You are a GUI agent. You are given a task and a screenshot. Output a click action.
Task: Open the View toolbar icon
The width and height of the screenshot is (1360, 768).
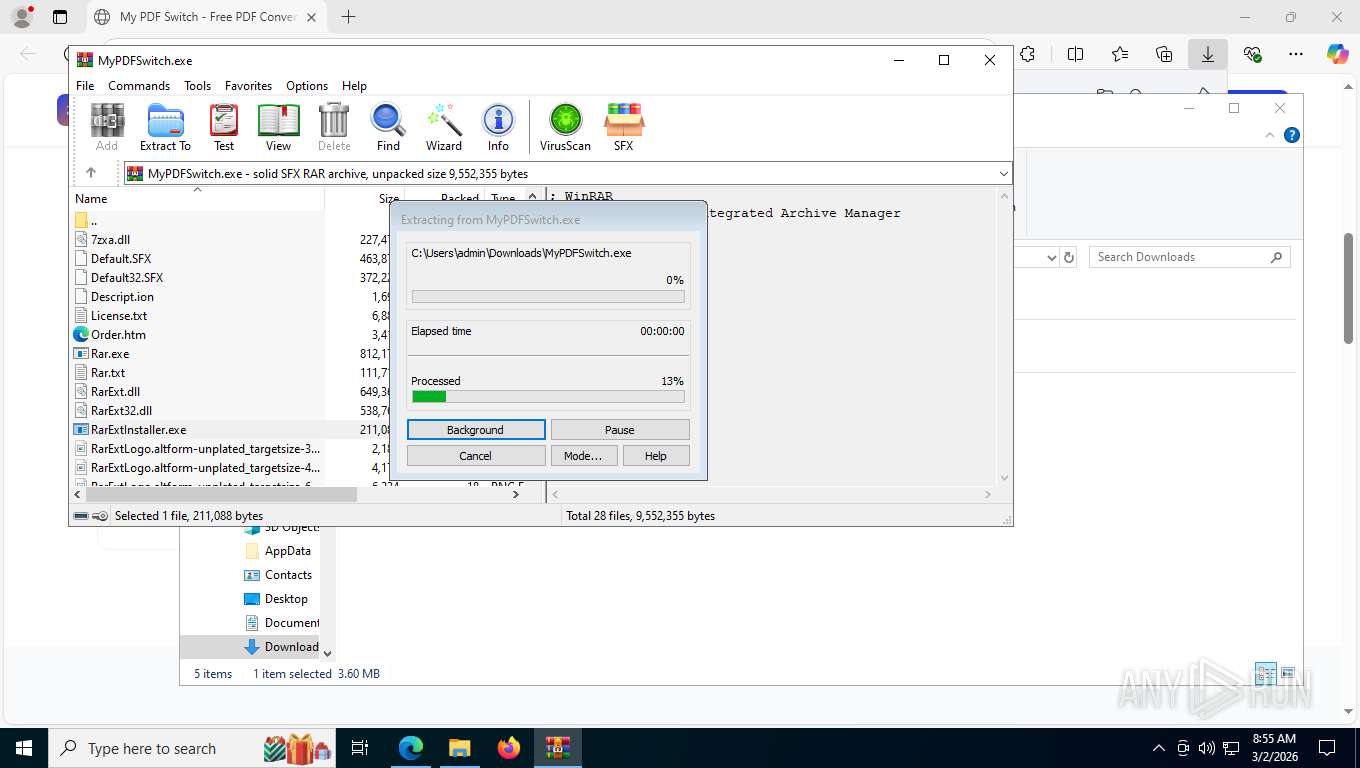pyautogui.click(x=278, y=127)
